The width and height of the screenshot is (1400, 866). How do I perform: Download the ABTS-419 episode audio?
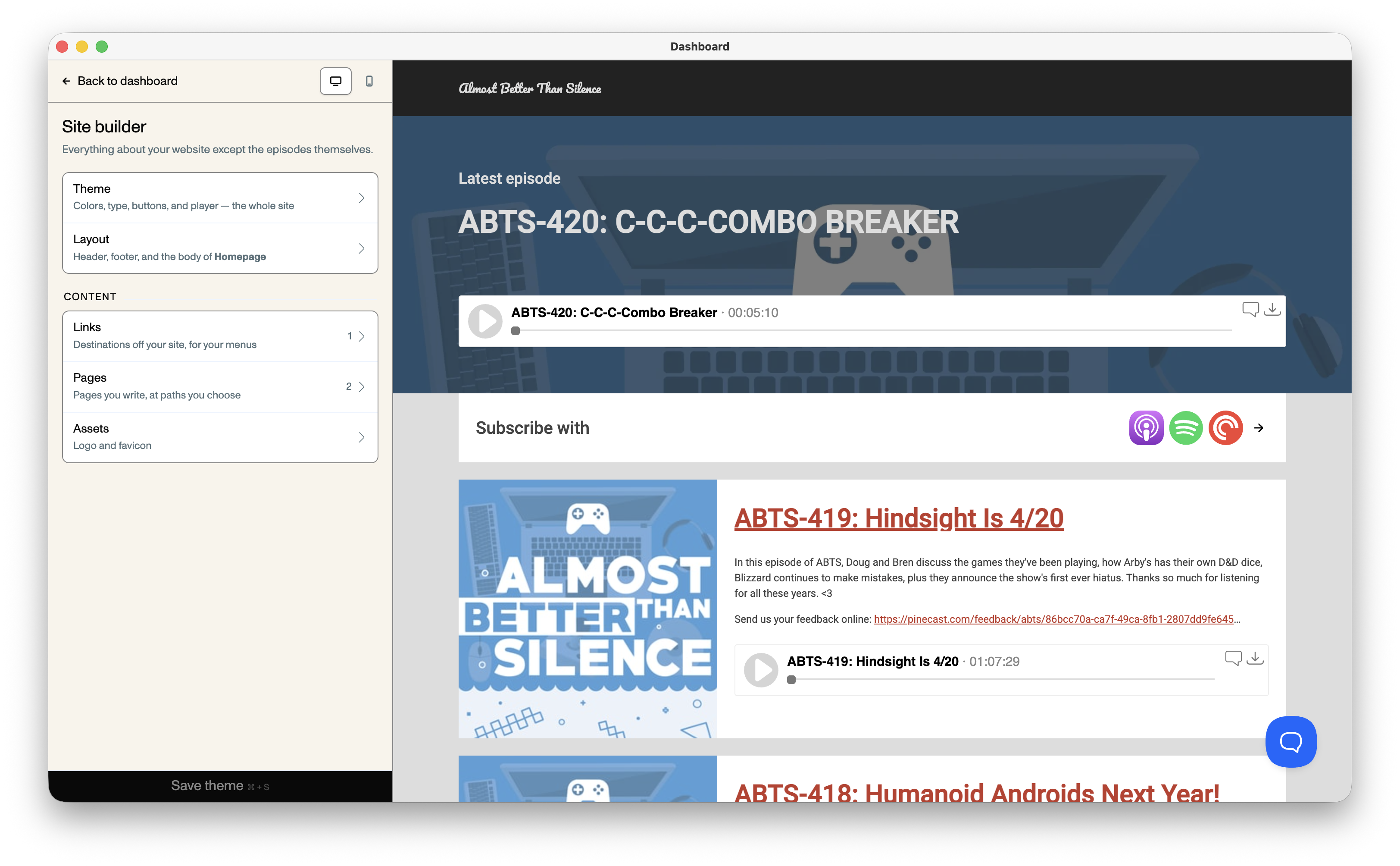tap(1255, 658)
